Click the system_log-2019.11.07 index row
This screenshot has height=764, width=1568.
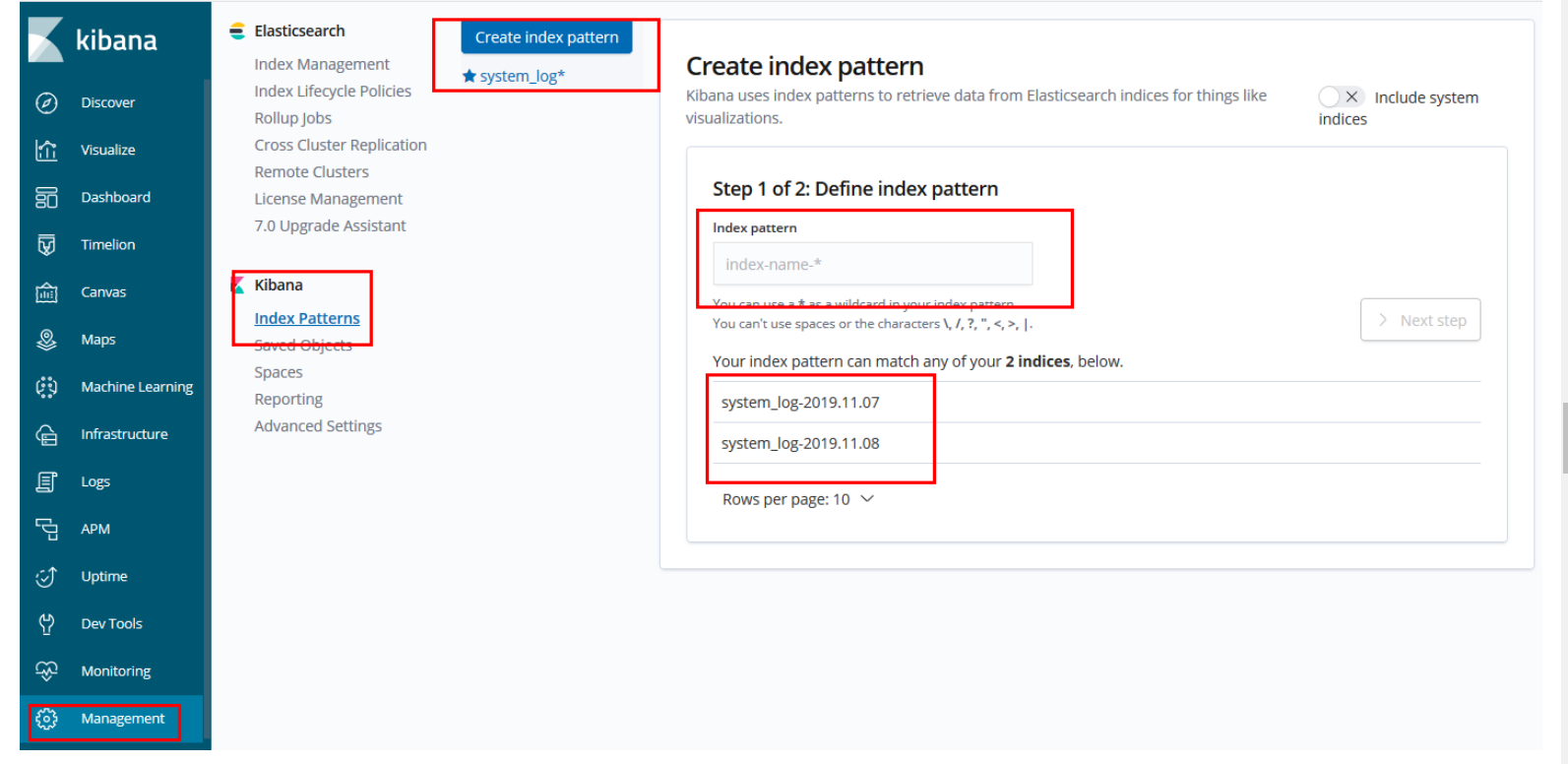coord(1097,402)
